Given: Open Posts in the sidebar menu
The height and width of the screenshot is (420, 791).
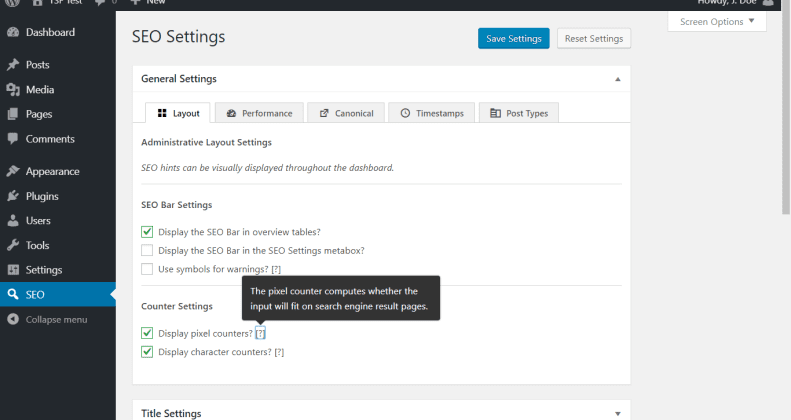Looking at the screenshot, I should [x=58, y=65].
